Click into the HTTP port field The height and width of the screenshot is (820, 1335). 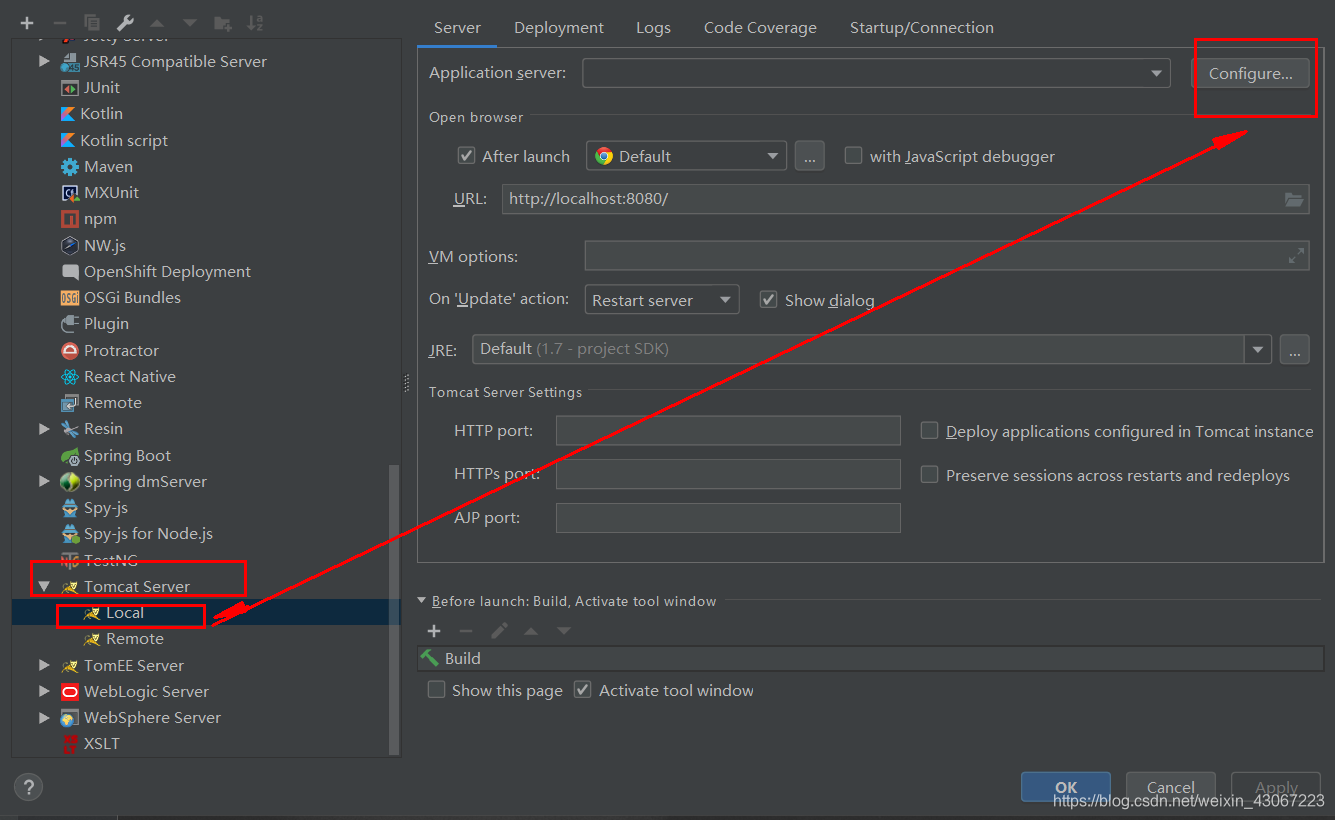click(728, 431)
